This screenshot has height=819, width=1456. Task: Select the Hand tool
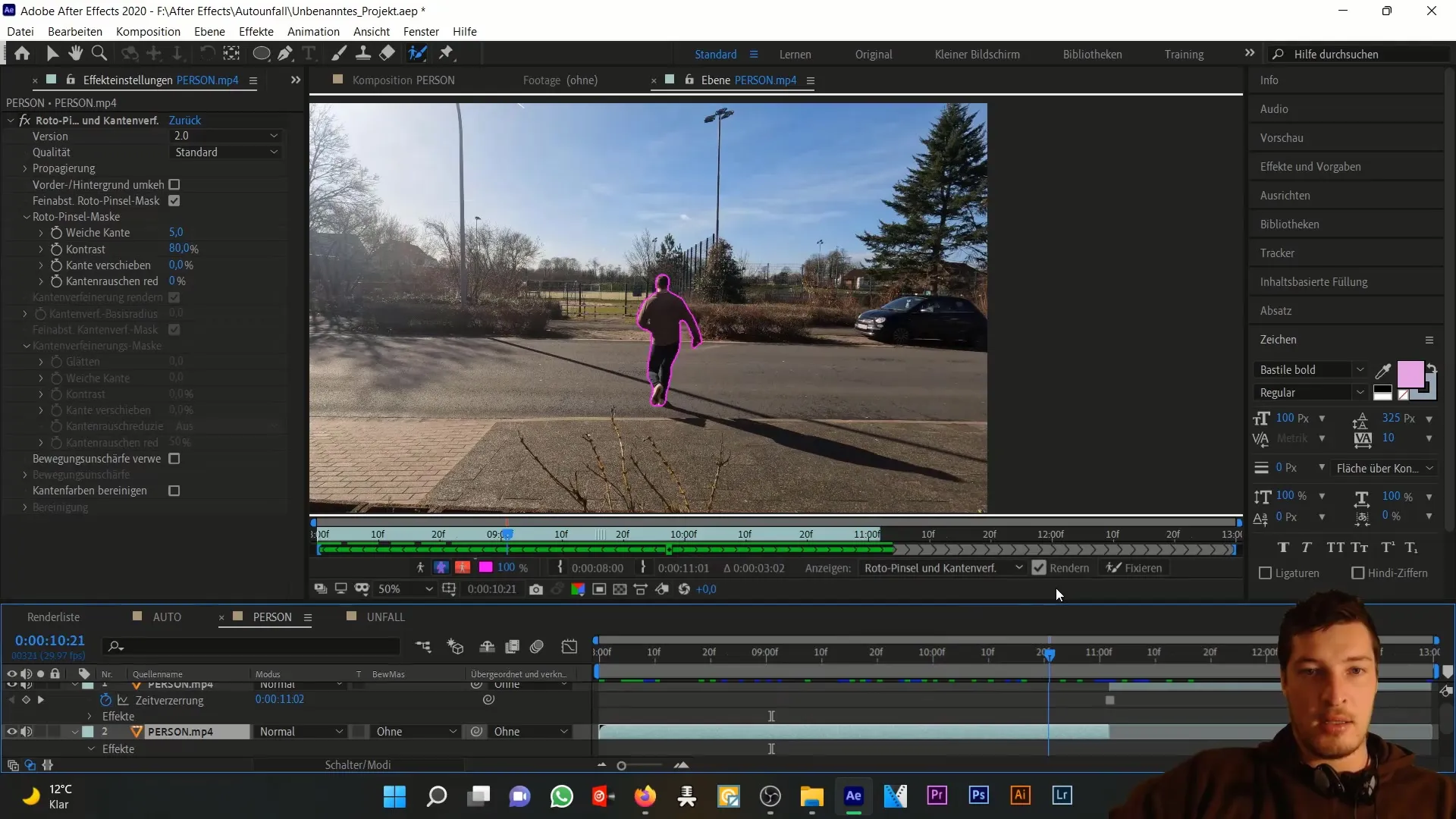(x=75, y=53)
